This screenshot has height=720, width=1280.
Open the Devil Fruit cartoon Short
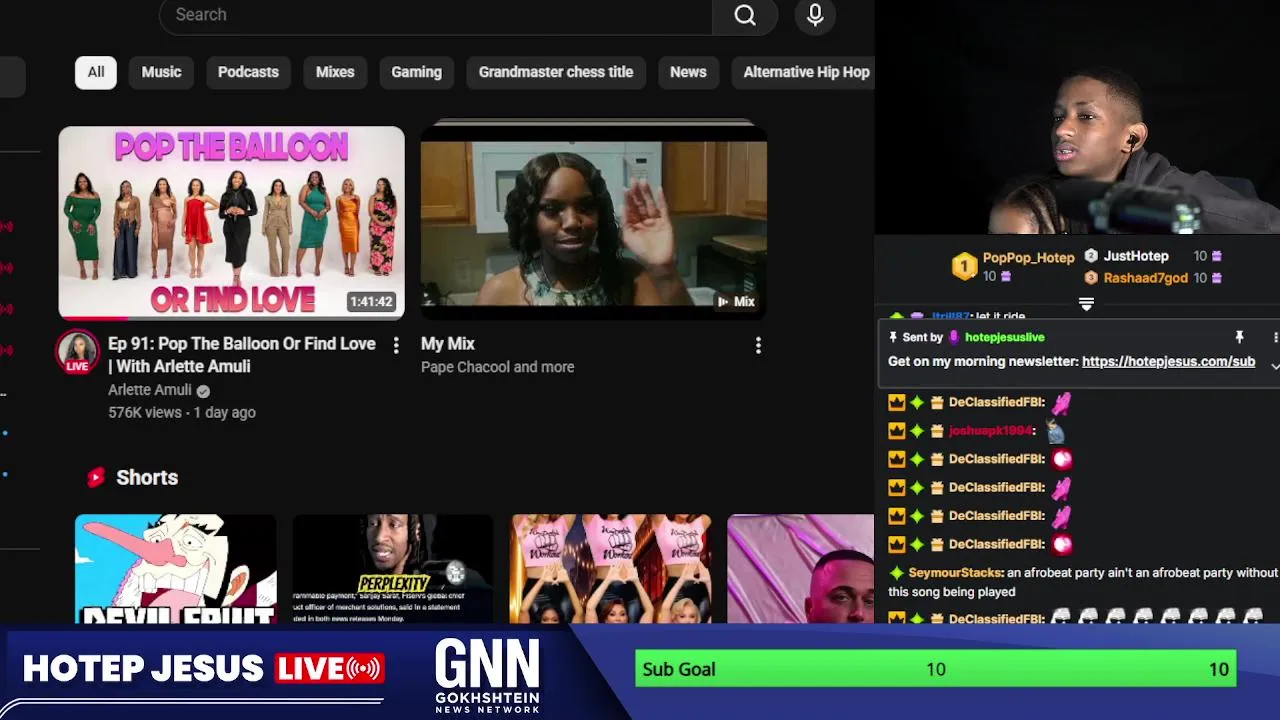pos(176,568)
